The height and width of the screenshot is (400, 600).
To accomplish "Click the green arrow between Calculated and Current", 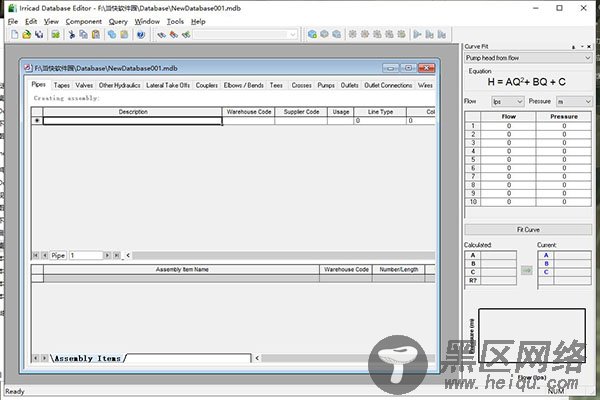I will (527, 270).
